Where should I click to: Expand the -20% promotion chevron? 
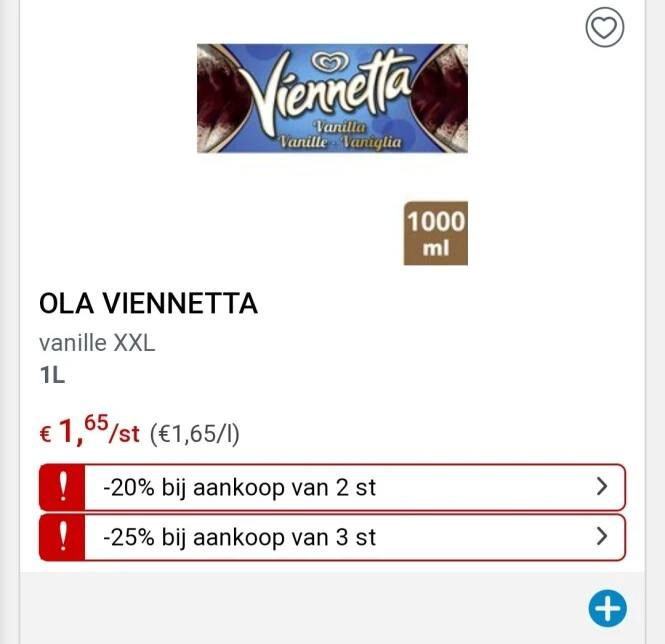tap(602, 487)
